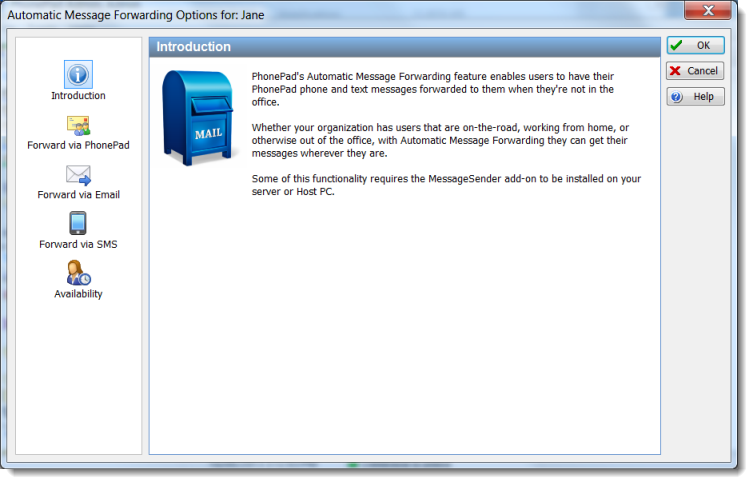Select the Forward via SMS phone icon
The width and height of the screenshot is (753, 484).
[78, 223]
